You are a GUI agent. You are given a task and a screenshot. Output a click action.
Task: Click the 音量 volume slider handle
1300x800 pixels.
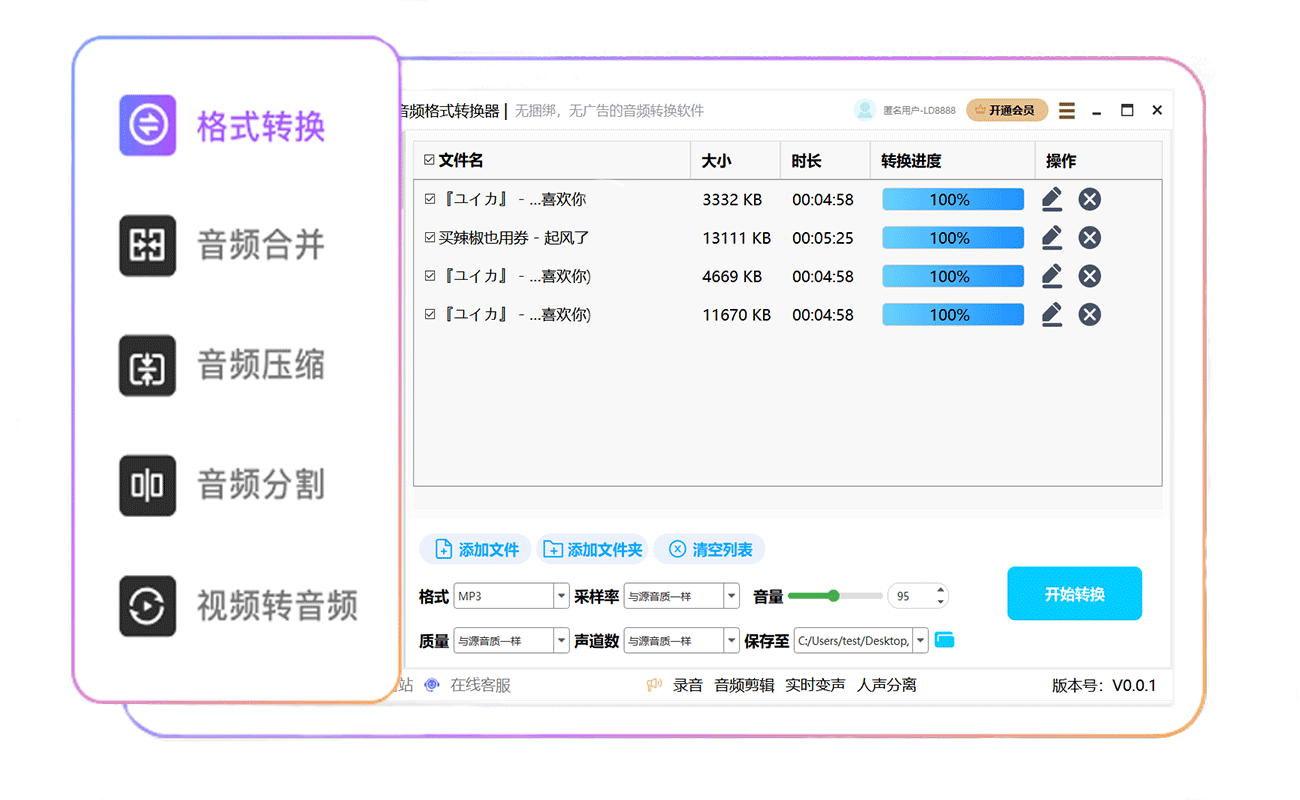click(x=833, y=596)
